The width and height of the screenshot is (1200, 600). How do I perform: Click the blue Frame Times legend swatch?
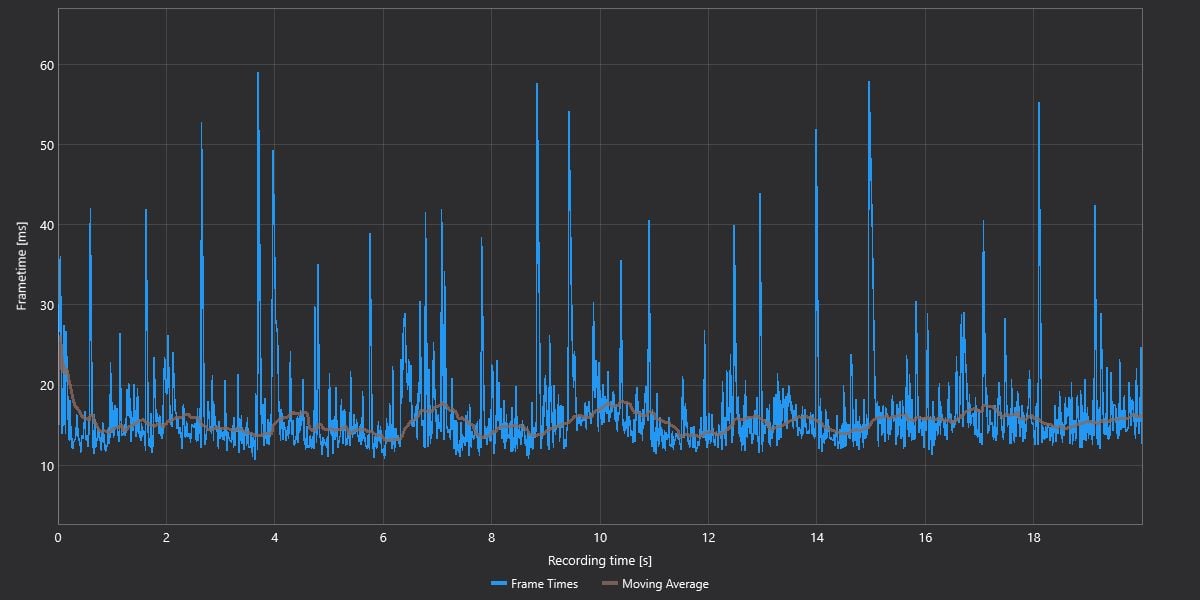click(x=498, y=584)
